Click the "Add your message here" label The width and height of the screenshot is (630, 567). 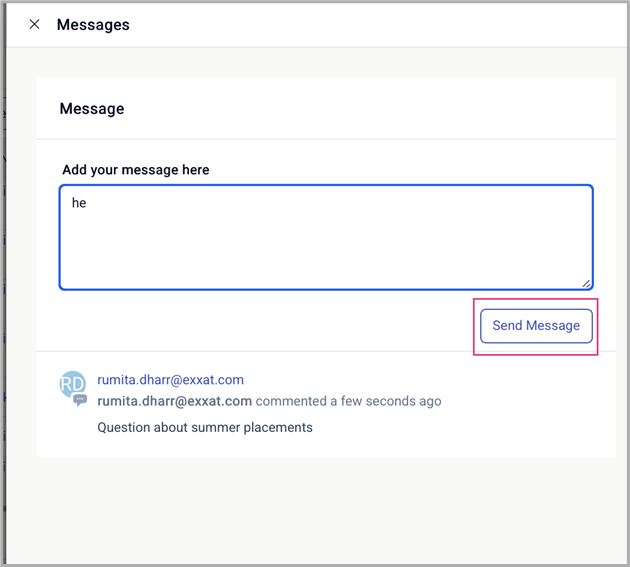point(136,170)
